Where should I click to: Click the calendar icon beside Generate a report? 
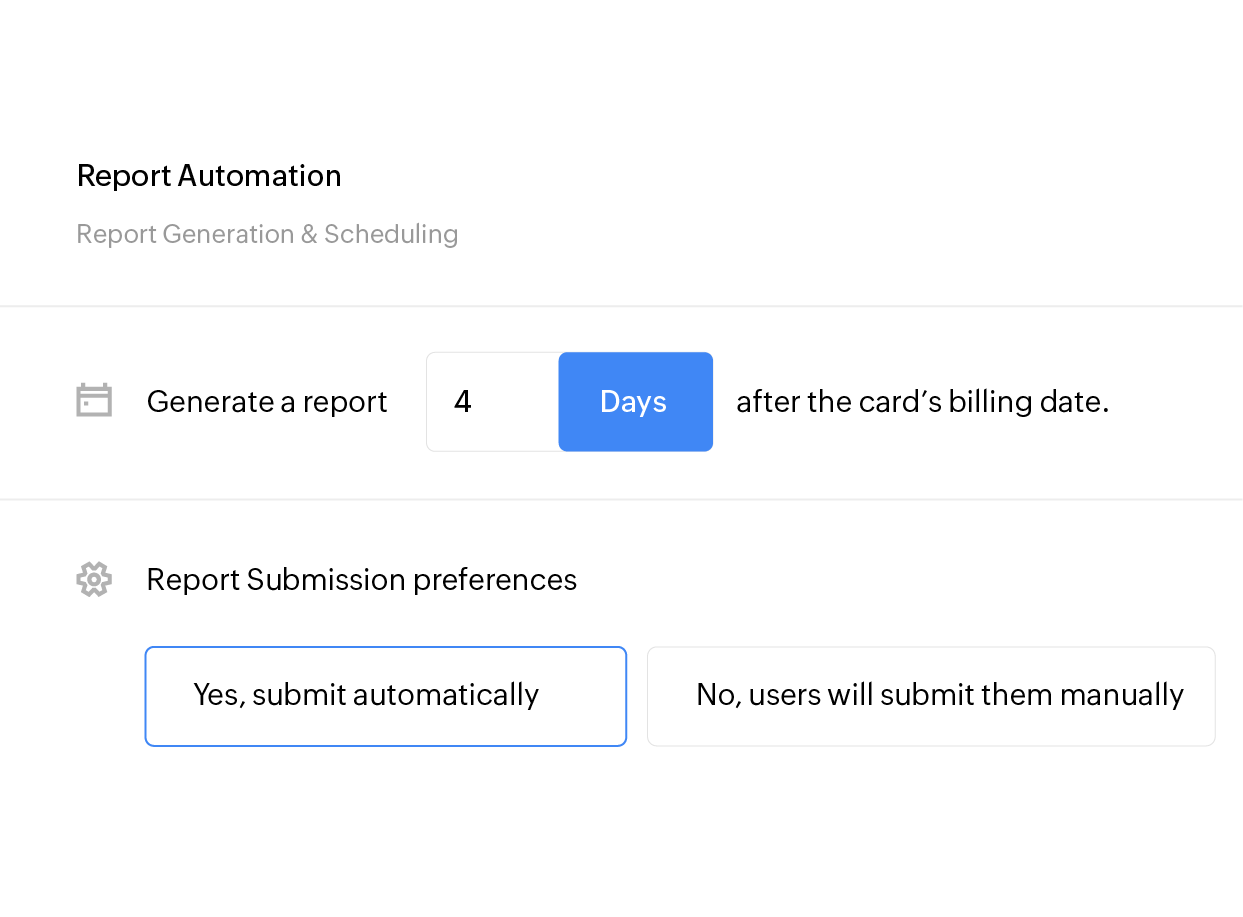[x=93, y=400]
